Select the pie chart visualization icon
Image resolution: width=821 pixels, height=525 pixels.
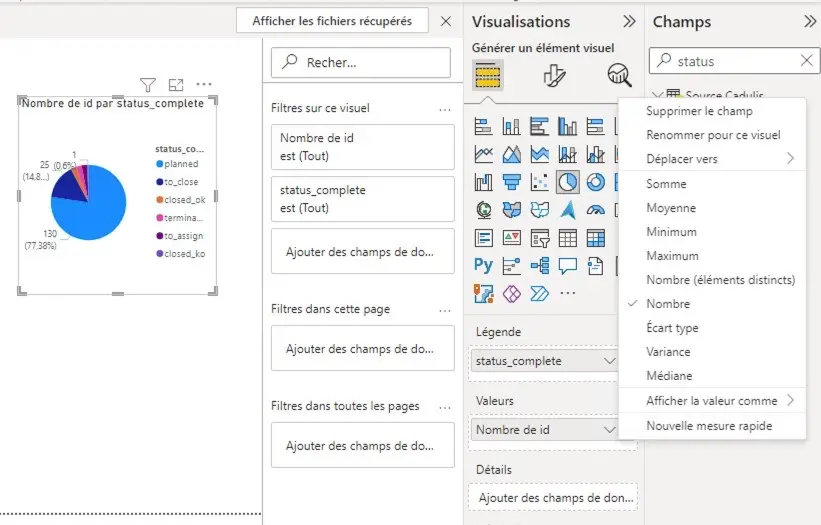[x=567, y=182]
